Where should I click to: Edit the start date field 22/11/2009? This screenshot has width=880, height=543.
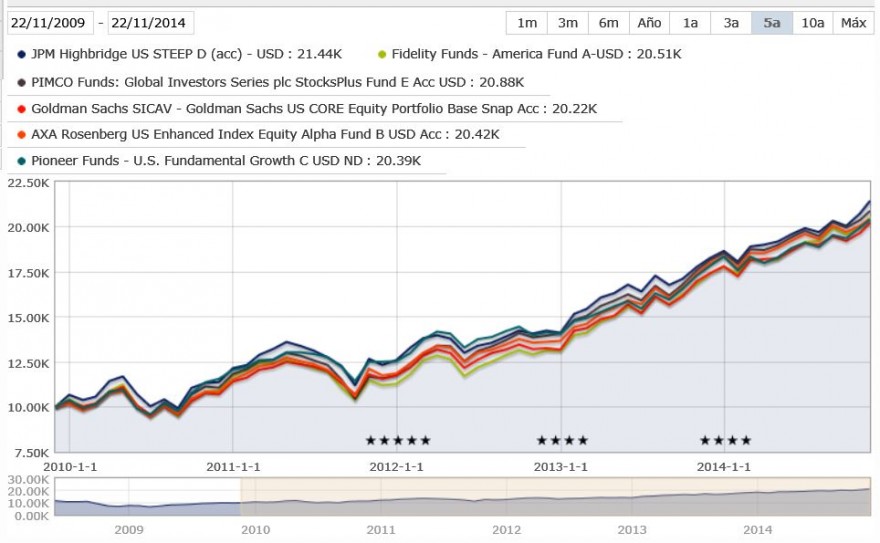[49, 23]
